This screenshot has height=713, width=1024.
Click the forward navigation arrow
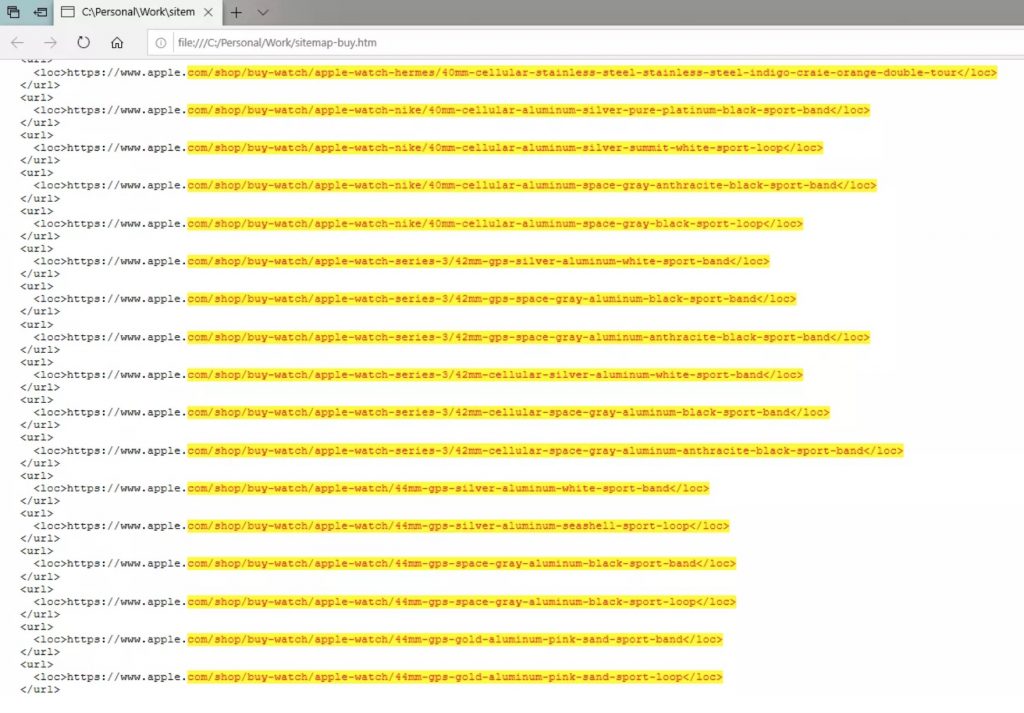[50, 43]
